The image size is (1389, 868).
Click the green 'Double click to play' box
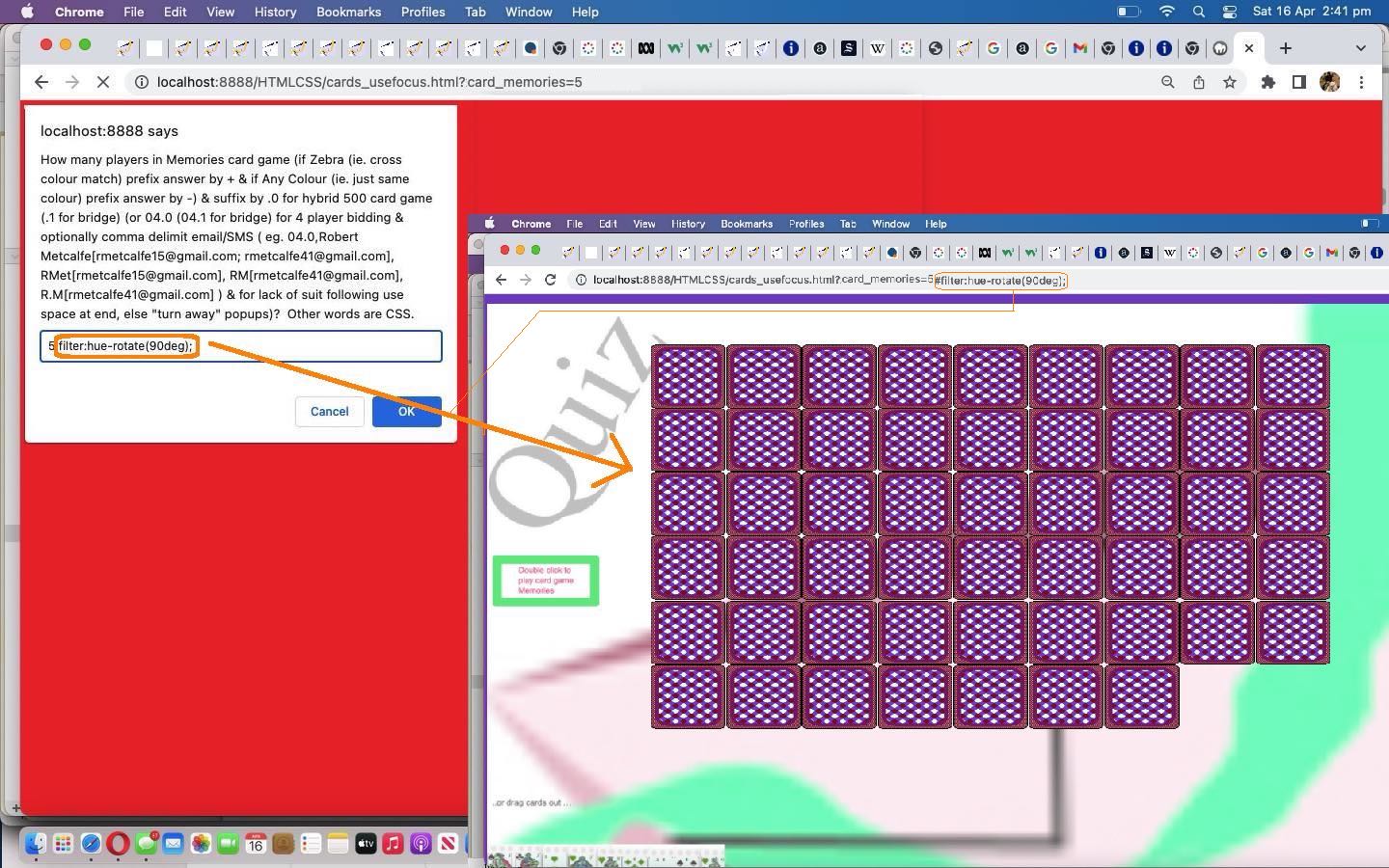tap(546, 581)
